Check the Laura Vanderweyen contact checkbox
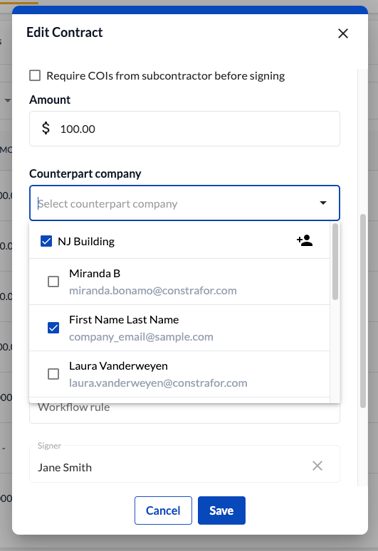 (x=53, y=374)
